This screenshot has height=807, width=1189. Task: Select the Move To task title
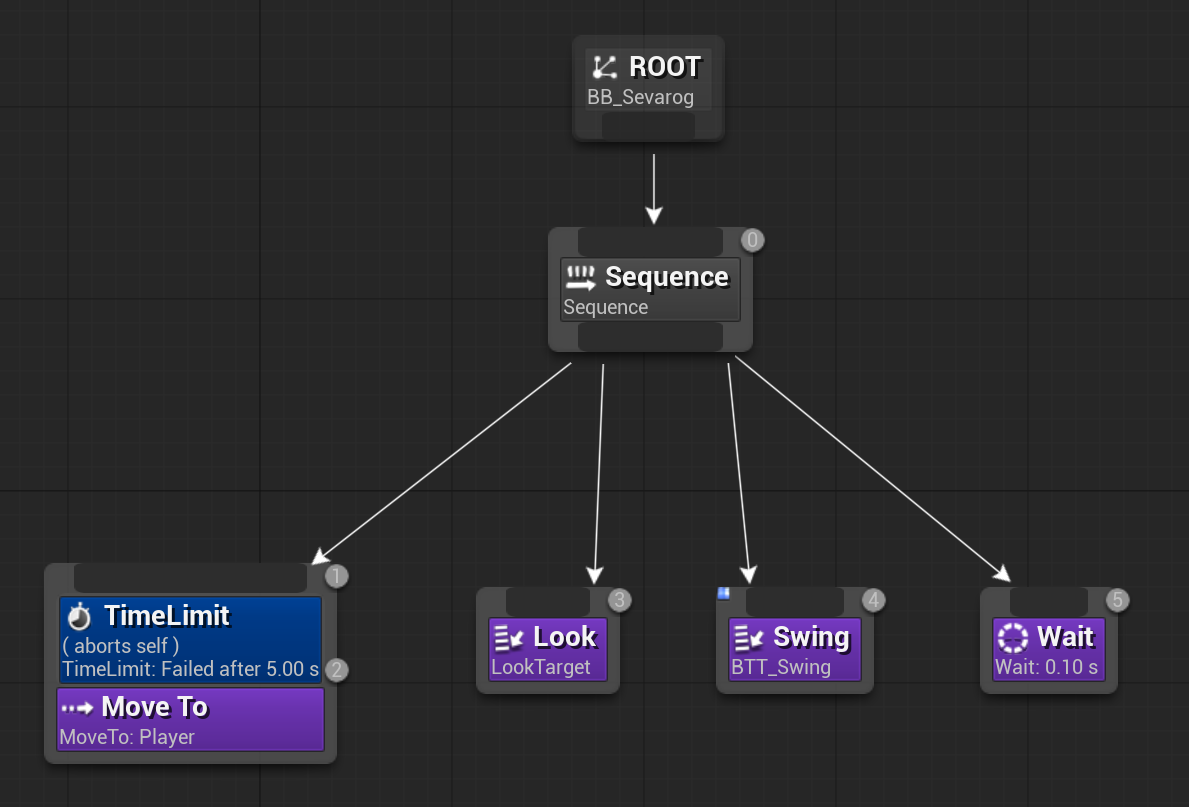[155, 707]
